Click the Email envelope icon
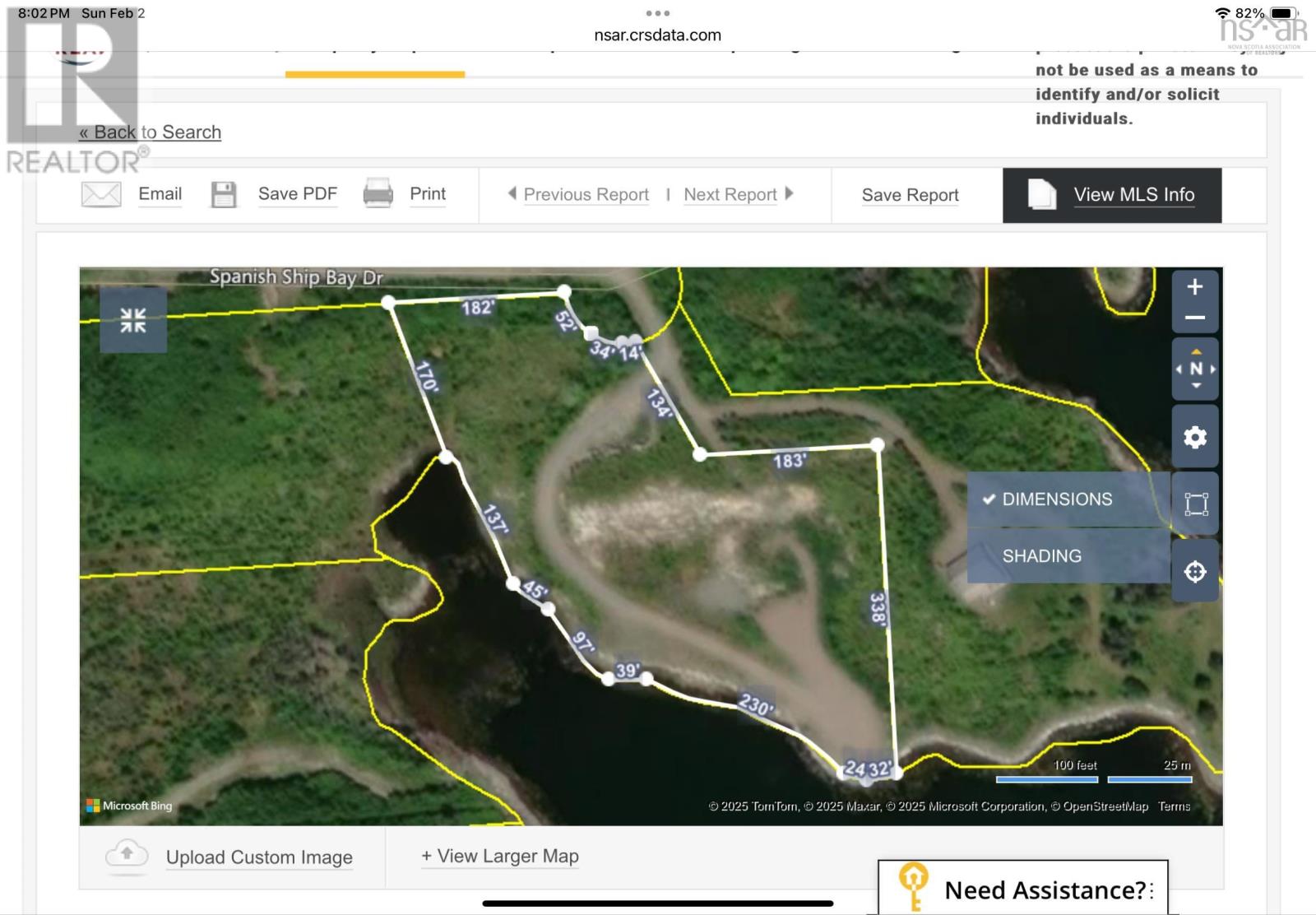This screenshot has height=915, width=1316. coord(101,195)
